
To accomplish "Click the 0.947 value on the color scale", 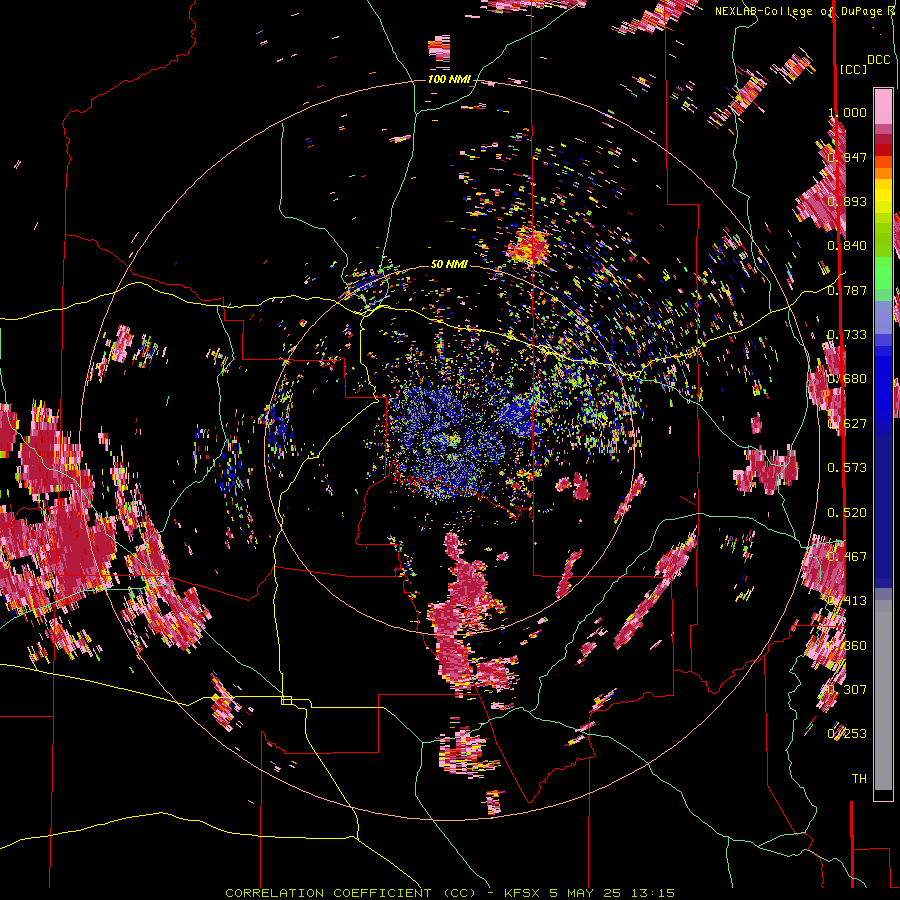I will click(847, 157).
